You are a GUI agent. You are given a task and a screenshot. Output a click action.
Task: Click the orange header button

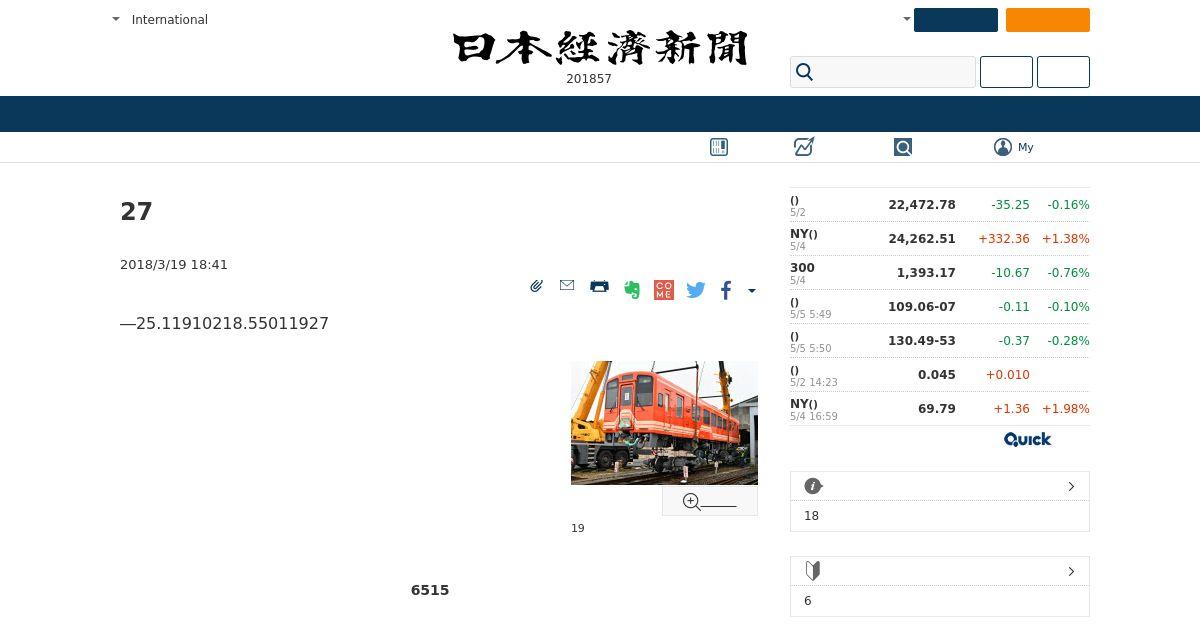click(x=1048, y=20)
